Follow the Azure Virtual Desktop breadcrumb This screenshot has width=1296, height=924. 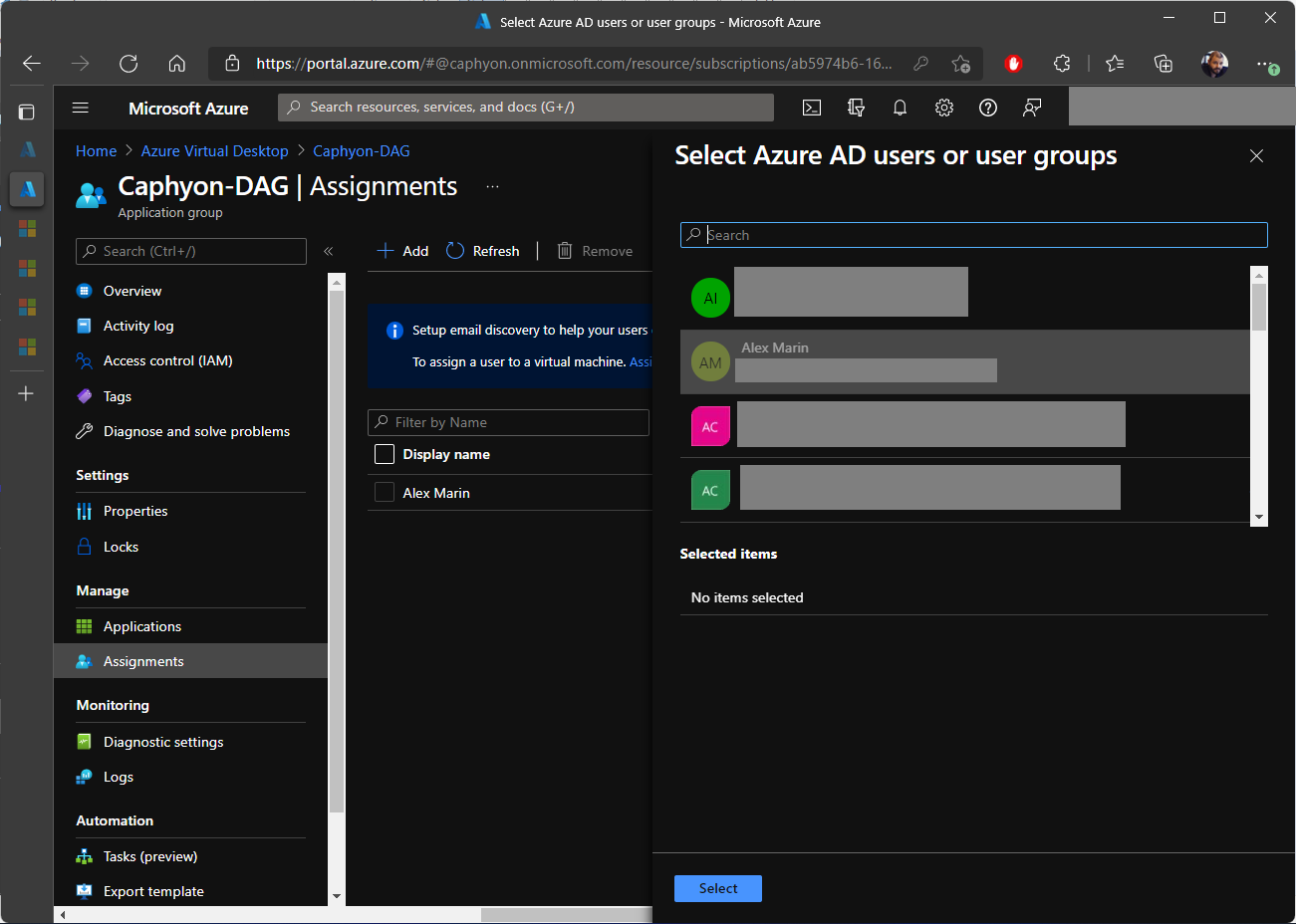[215, 151]
